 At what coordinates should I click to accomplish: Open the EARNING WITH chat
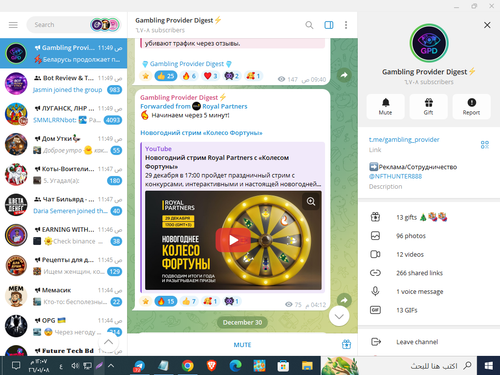[63, 235]
